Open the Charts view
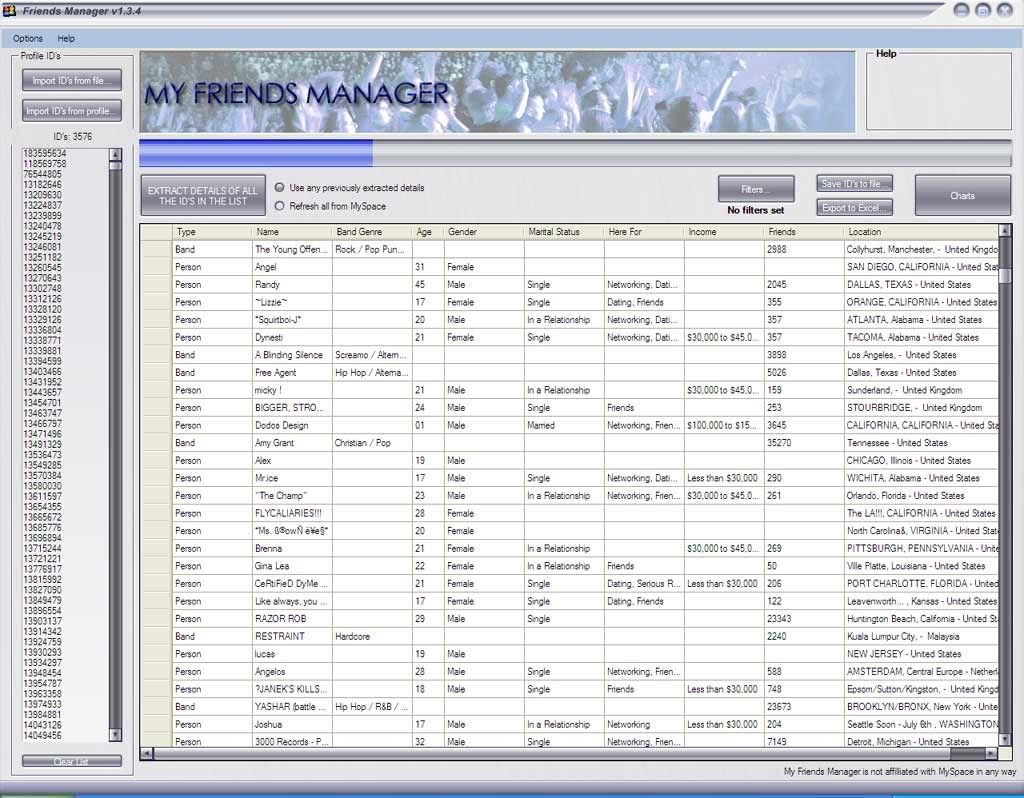Viewport: 1024px width, 798px height. (x=963, y=195)
